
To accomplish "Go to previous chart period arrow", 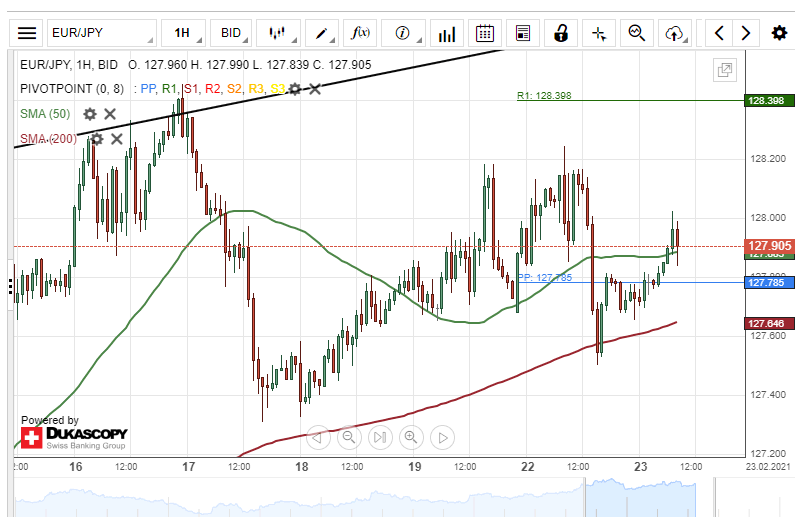I will 719,34.
